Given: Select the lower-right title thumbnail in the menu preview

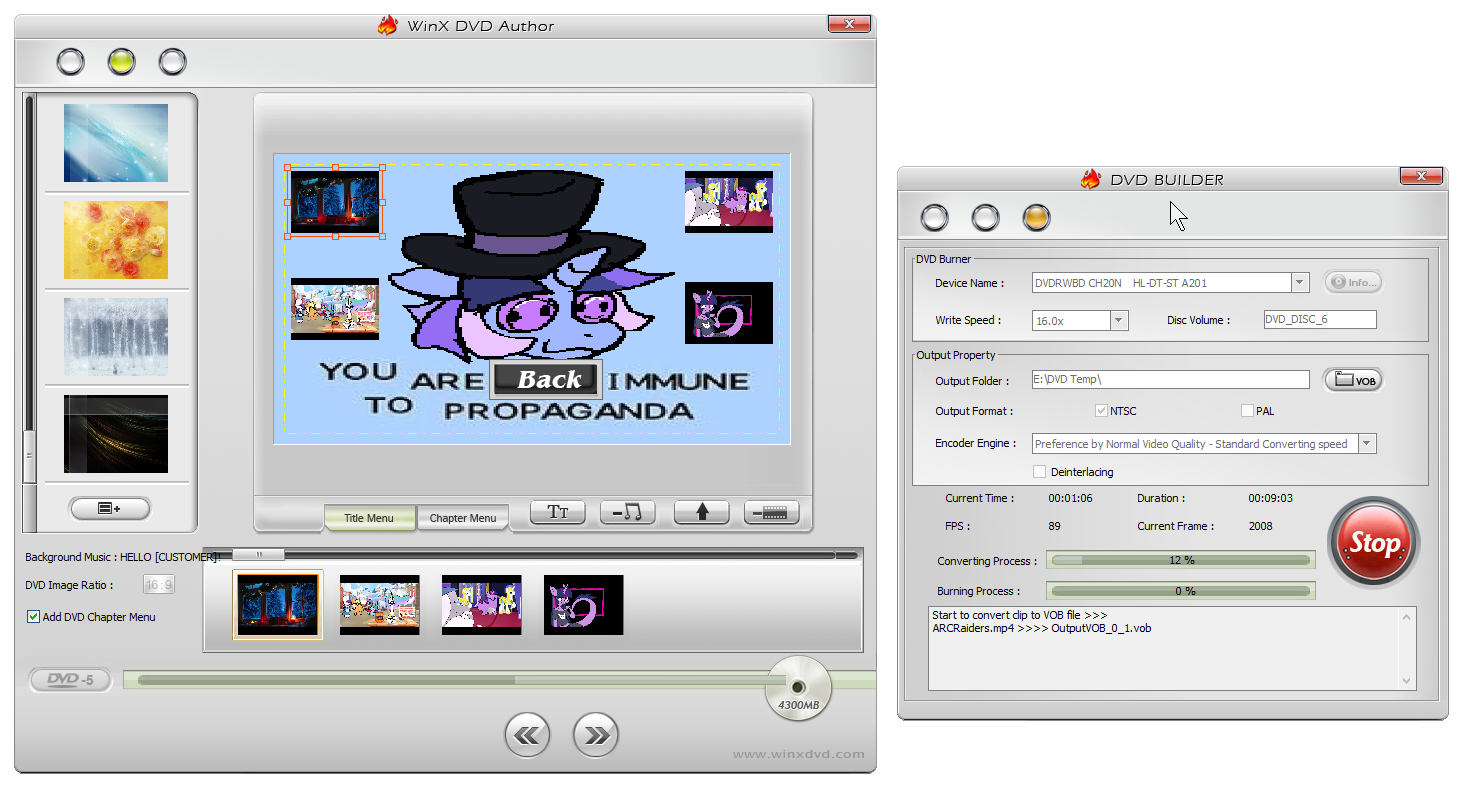Looking at the screenshot, I should point(729,313).
